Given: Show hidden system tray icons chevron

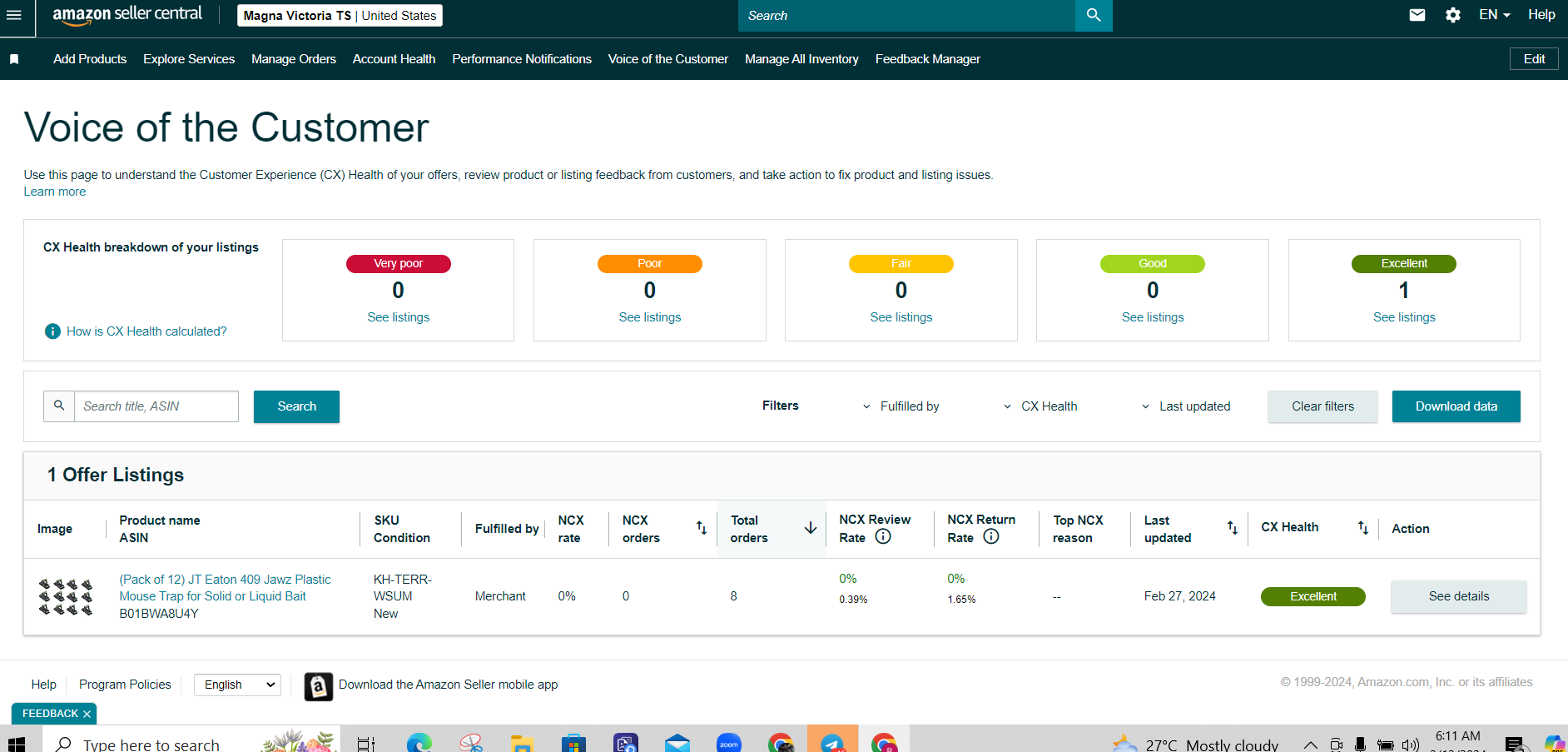Looking at the screenshot, I should coord(1310,745).
